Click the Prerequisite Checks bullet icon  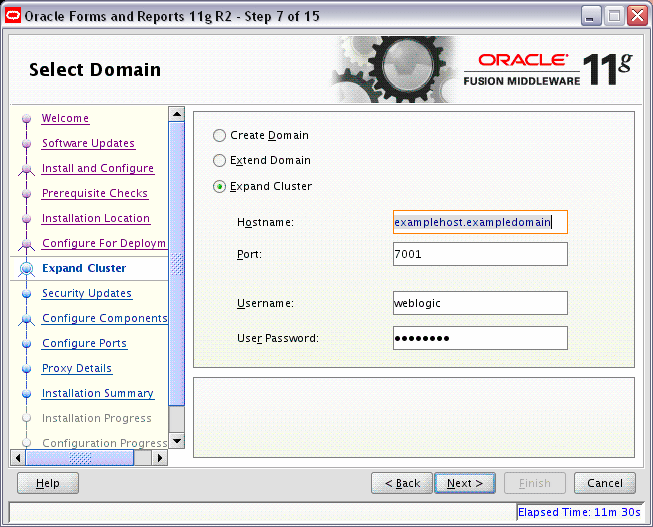click(27, 194)
